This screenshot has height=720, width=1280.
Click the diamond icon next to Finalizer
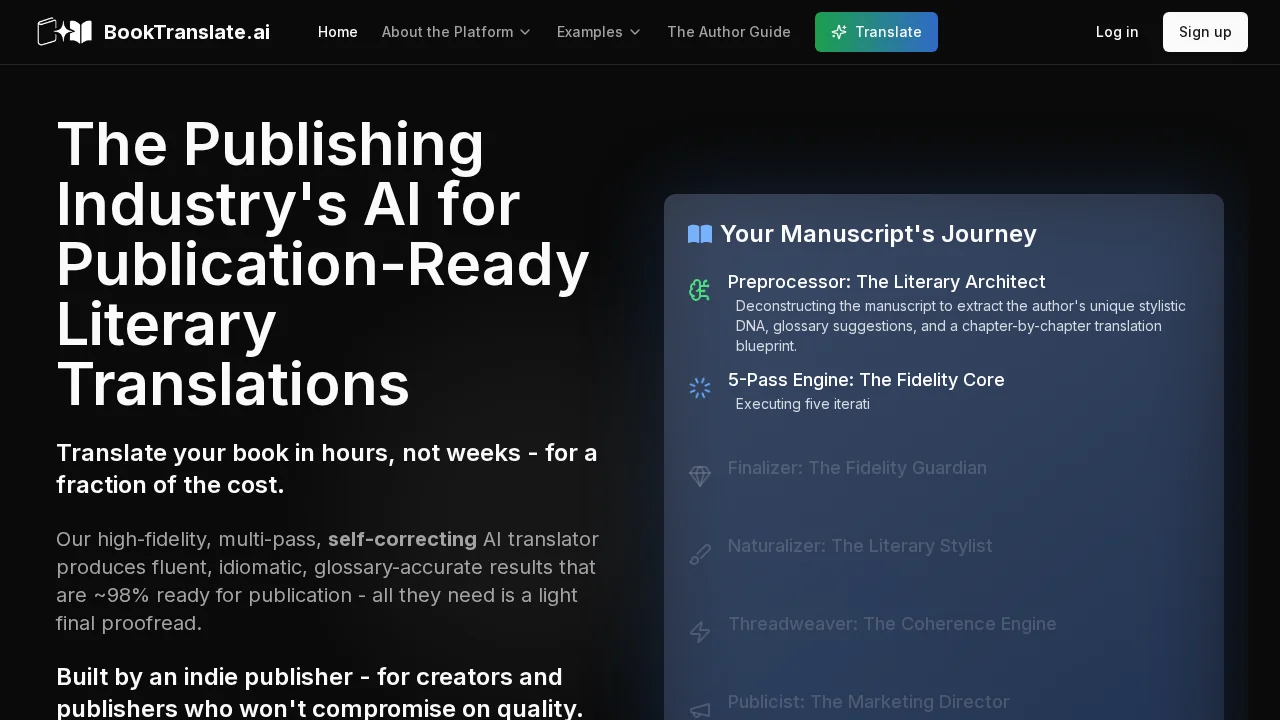tap(700, 476)
